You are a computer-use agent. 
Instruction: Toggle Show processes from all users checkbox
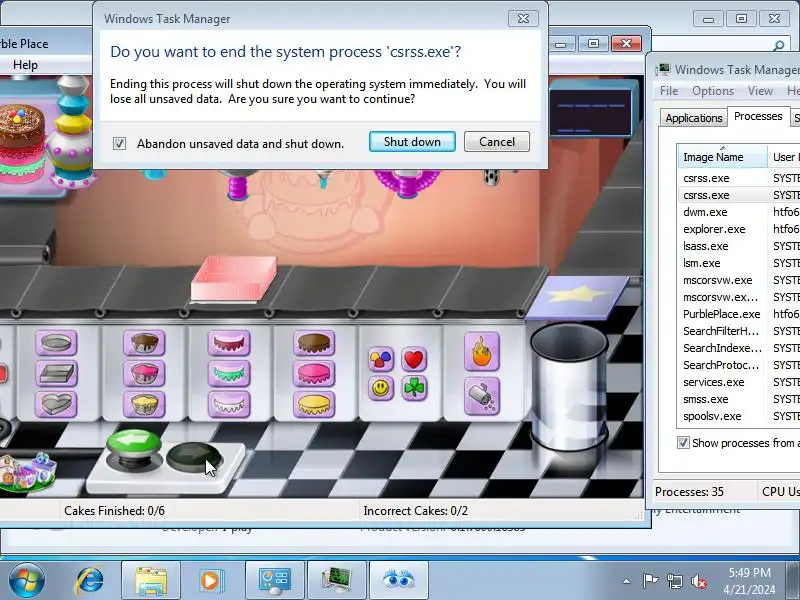[x=683, y=443]
